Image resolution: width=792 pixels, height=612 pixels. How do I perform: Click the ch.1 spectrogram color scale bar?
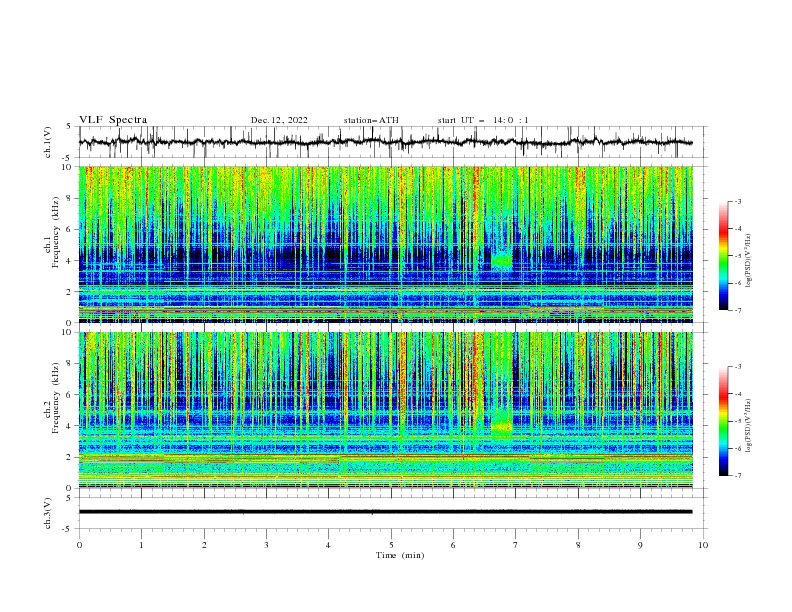click(x=723, y=256)
